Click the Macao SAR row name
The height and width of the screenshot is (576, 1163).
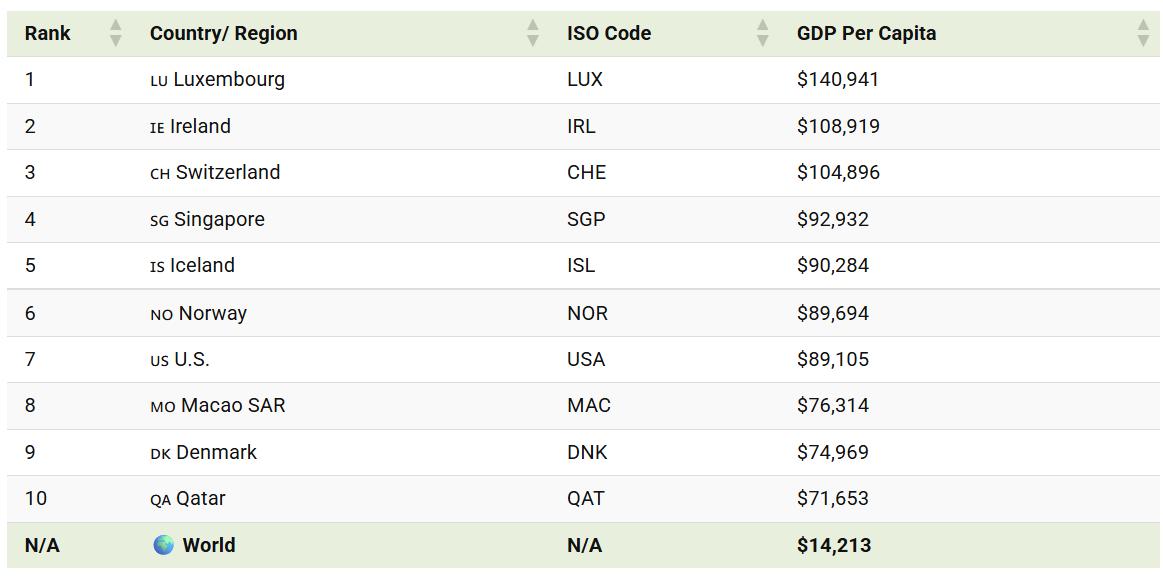coord(233,405)
